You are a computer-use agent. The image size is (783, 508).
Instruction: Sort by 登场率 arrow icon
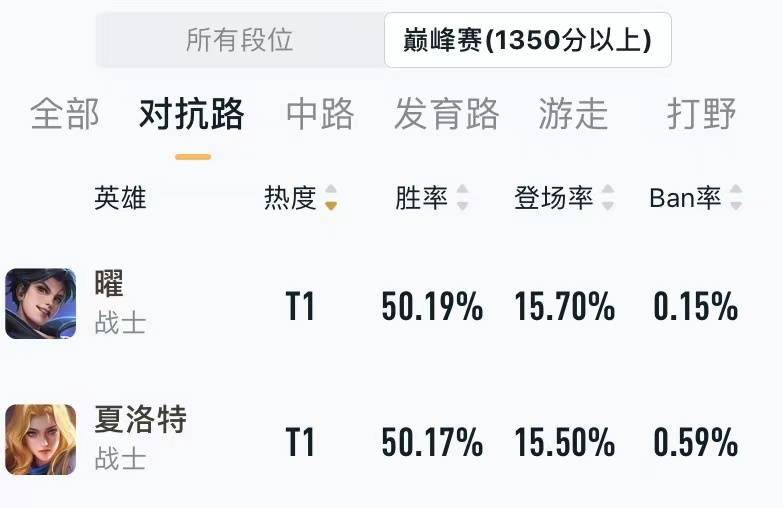click(608, 197)
